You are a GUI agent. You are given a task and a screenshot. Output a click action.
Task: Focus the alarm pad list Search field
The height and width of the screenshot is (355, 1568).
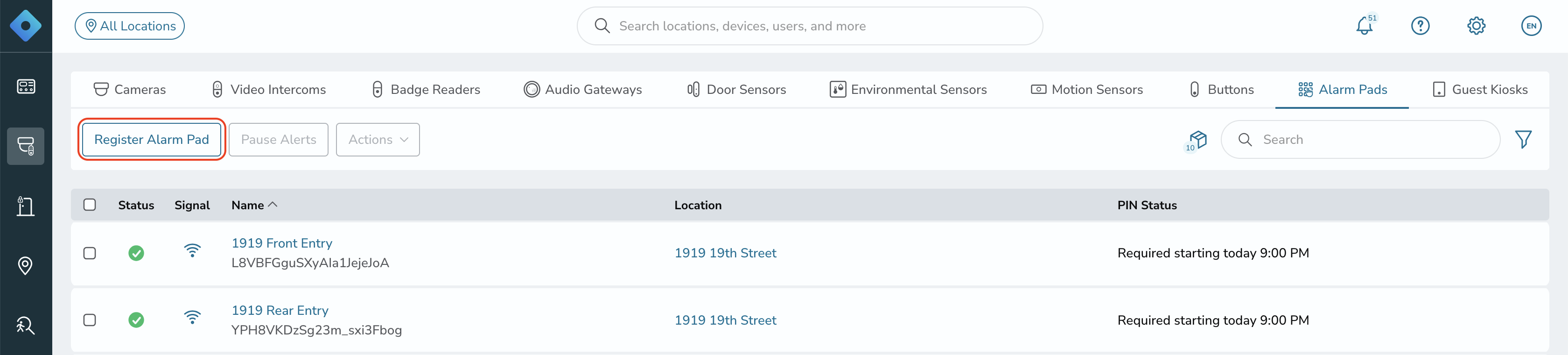pyautogui.click(x=1360, y=140)
